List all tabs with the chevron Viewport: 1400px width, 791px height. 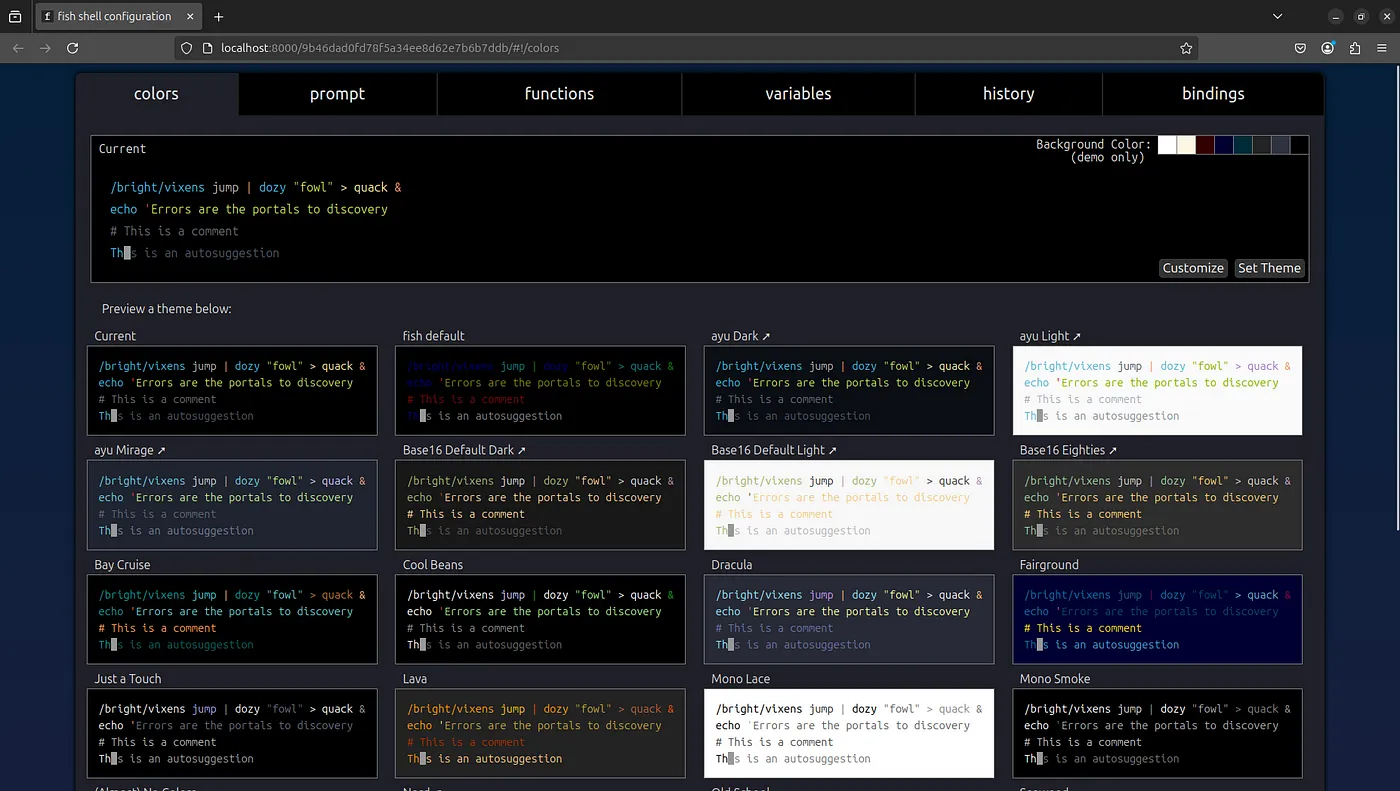click(1278, 16)
